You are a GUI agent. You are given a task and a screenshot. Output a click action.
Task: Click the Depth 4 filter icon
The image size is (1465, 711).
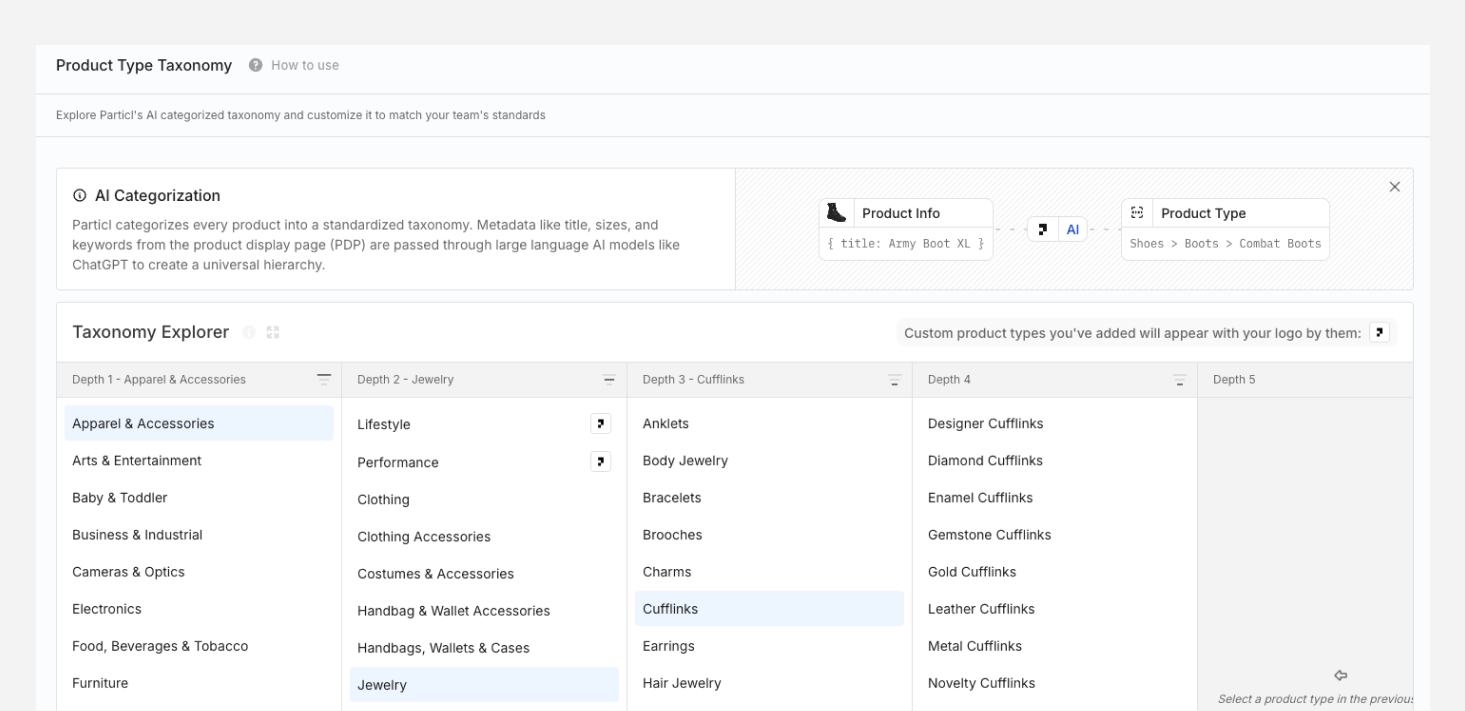[1179, 379]
